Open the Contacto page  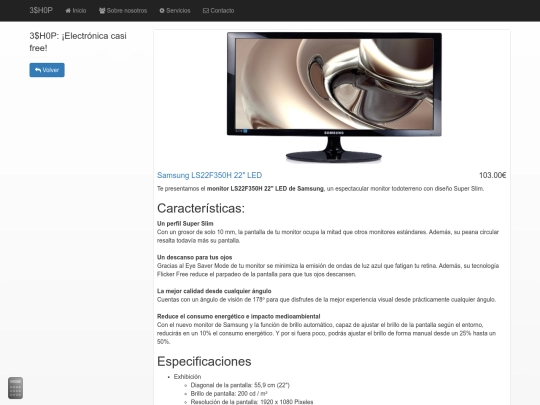point(219,11)
